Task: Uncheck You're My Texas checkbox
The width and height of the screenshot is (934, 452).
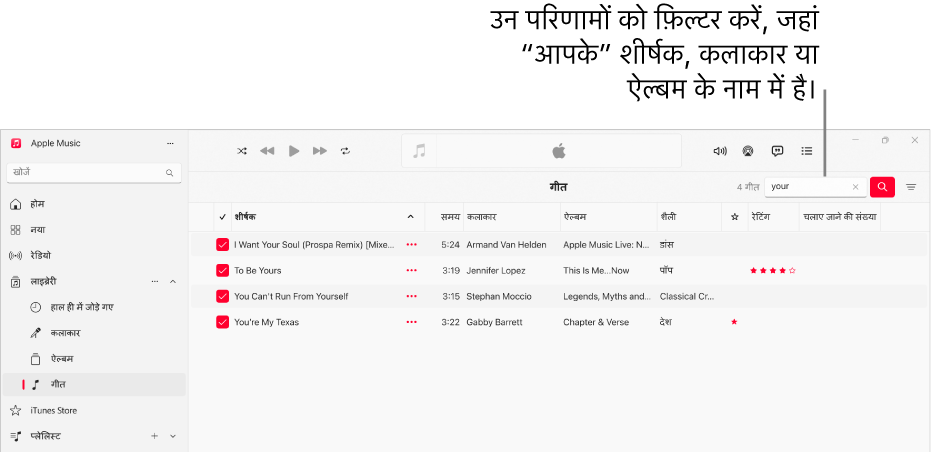Action: 222,322
